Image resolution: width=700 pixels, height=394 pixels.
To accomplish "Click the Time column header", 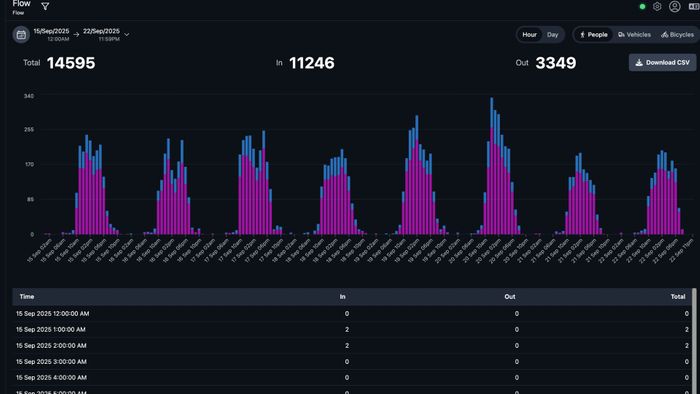I will [x=27, y=296].
